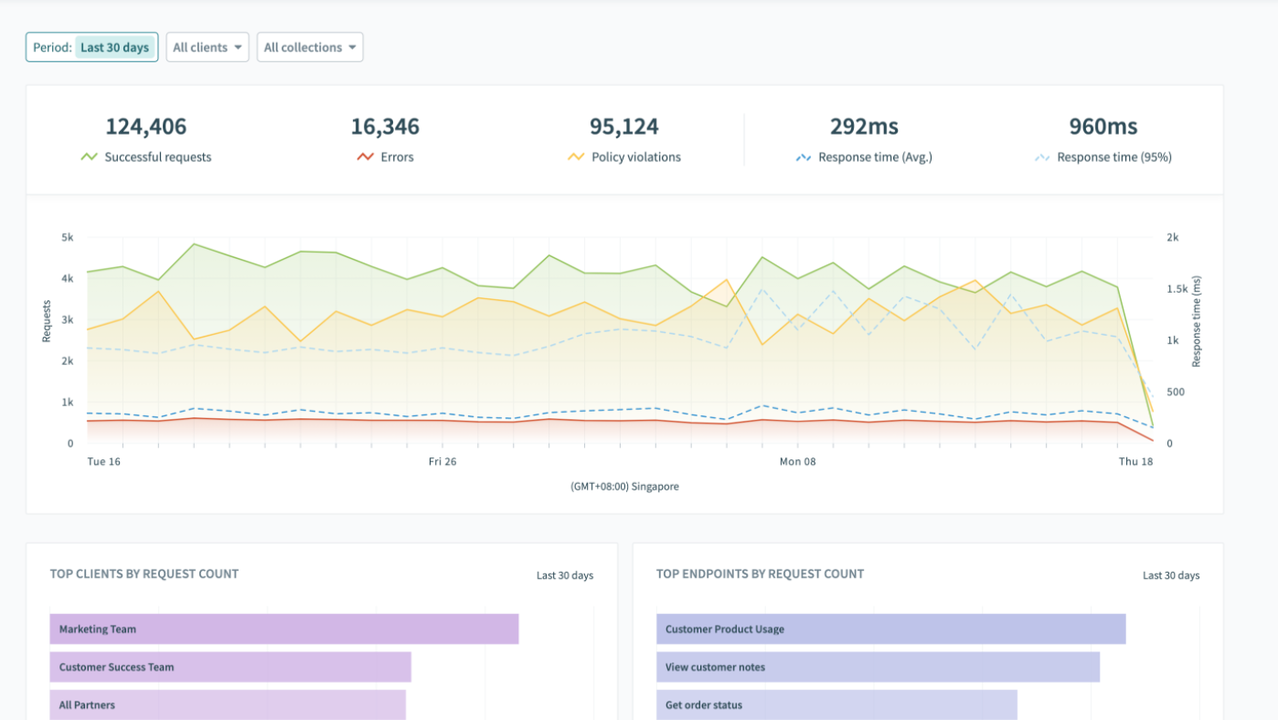Click the Mon 08 date on chart axis
Image resolution: width=1278 pixels, height=720 pixels.
tap(797, 462)
